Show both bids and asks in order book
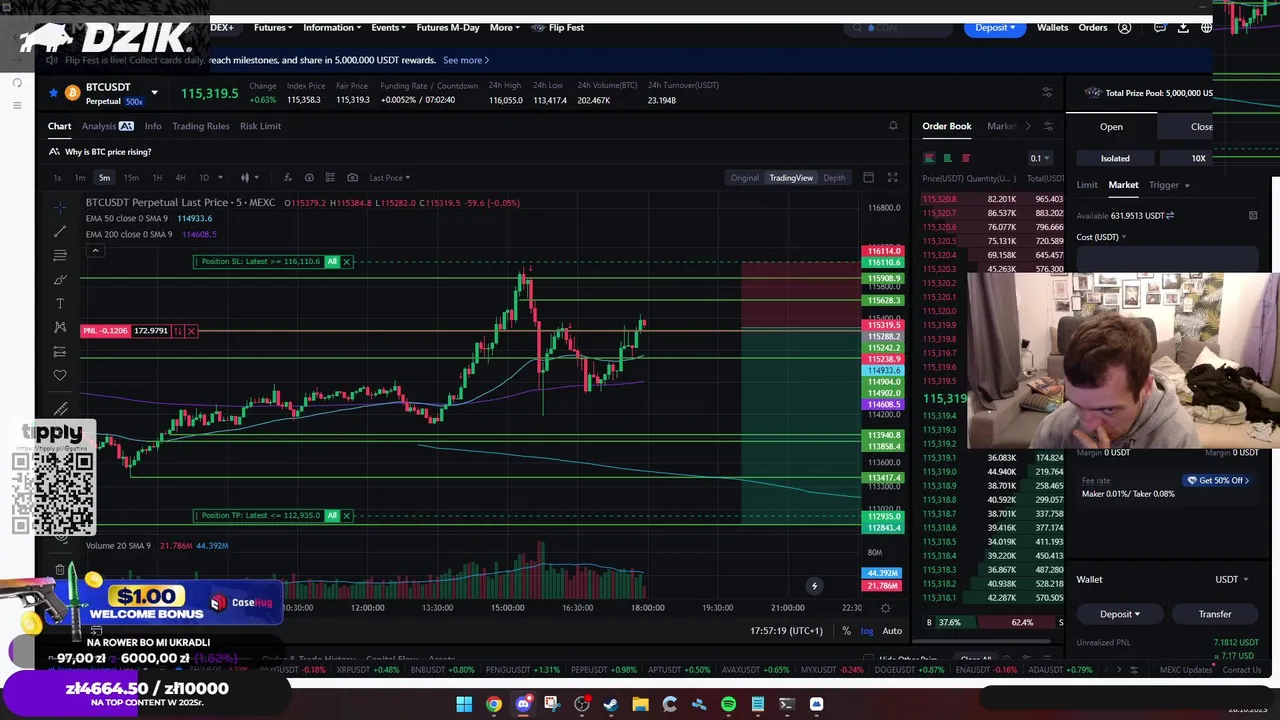1280x720 pixels. pos(929,158)
